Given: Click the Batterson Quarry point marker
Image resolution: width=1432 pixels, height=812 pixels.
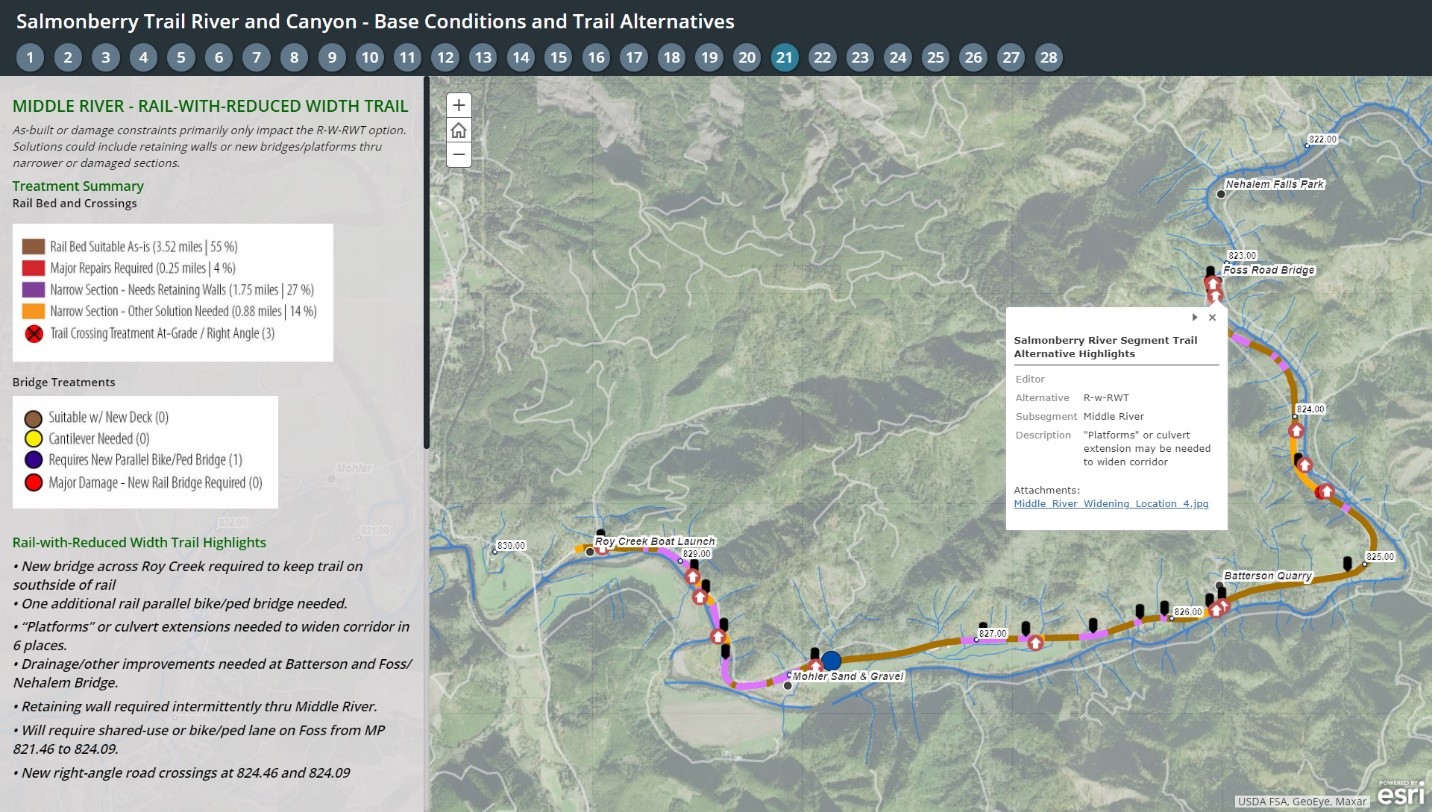Looking at the screenshot, I should pos(1216,586).
